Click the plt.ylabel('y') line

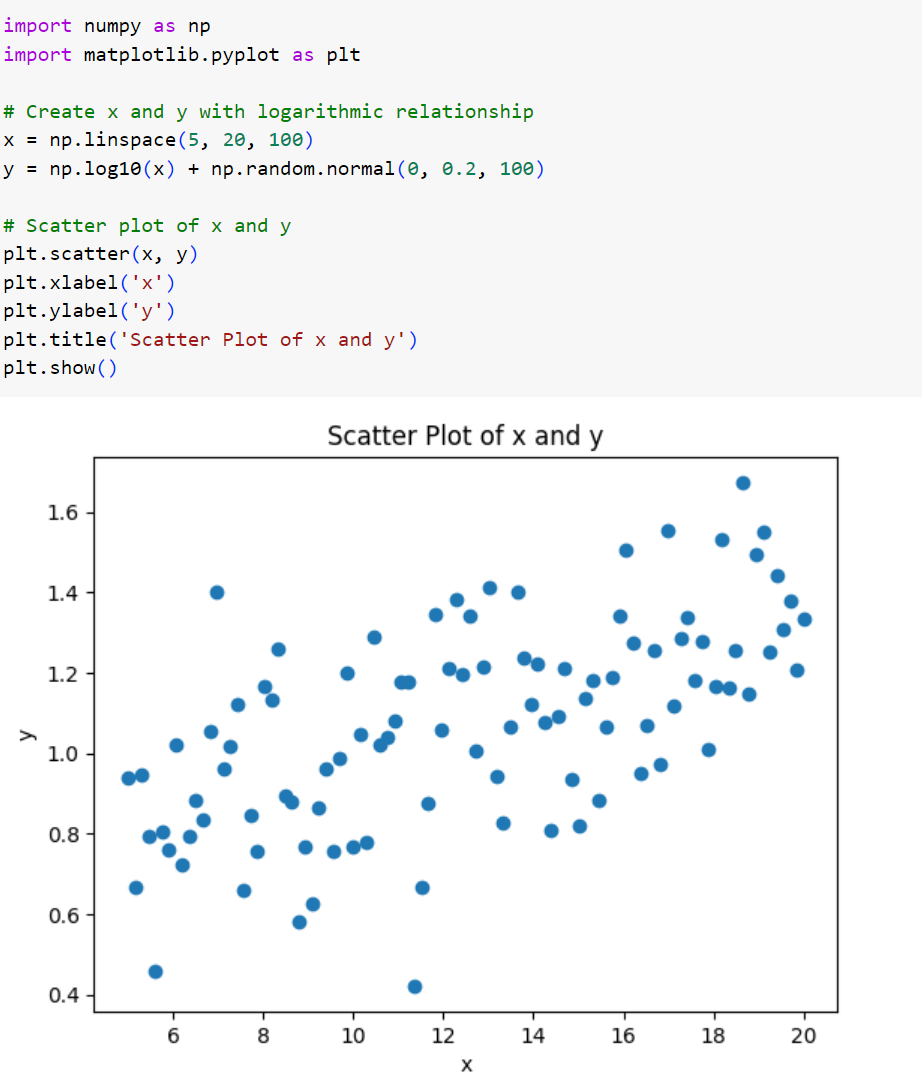(90, 311)
